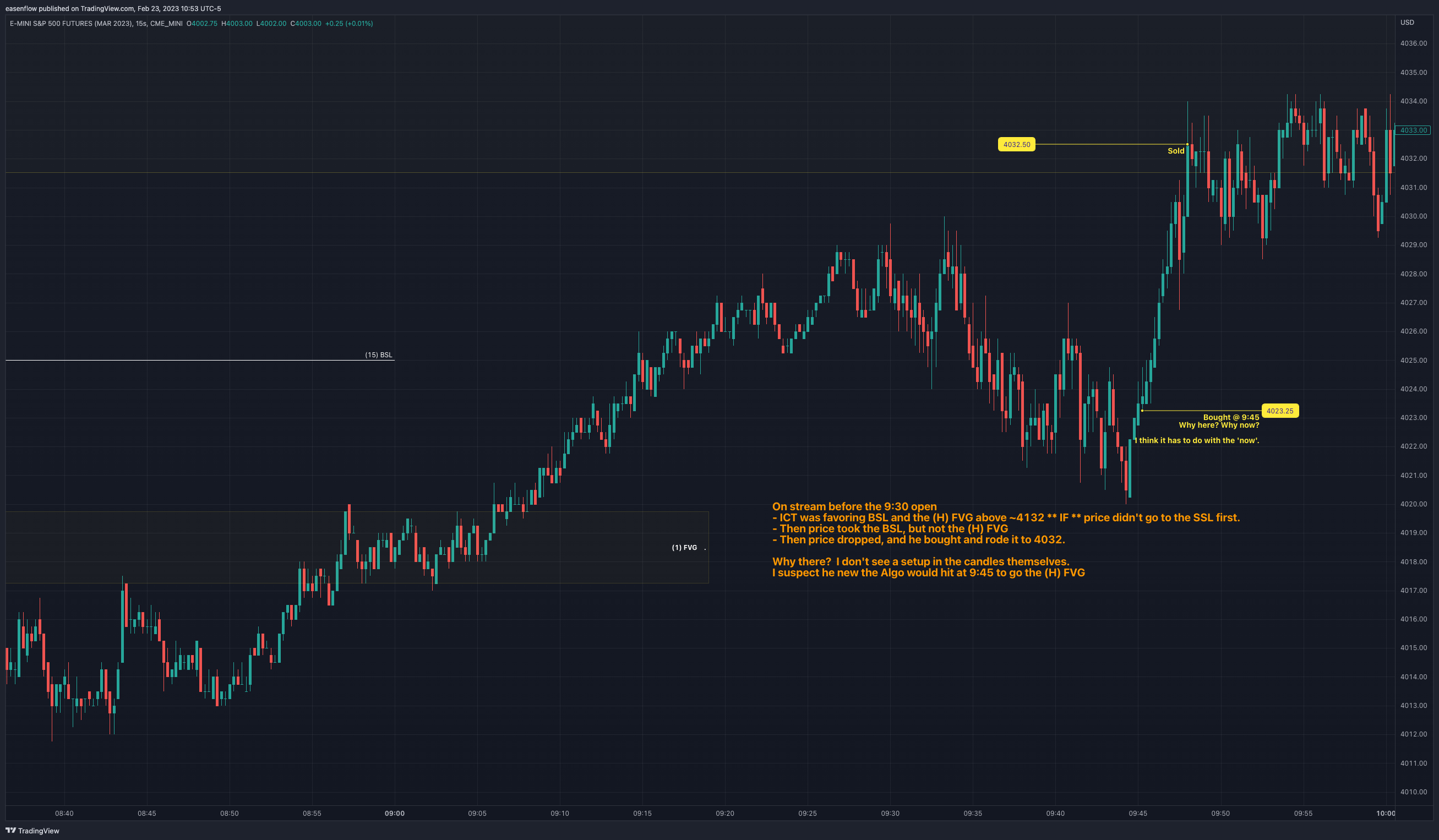The height and width of the screenshot is (840, 1439).
Task: Click the 'On stream before the 9:30 open' text
Action: point(854,506)
